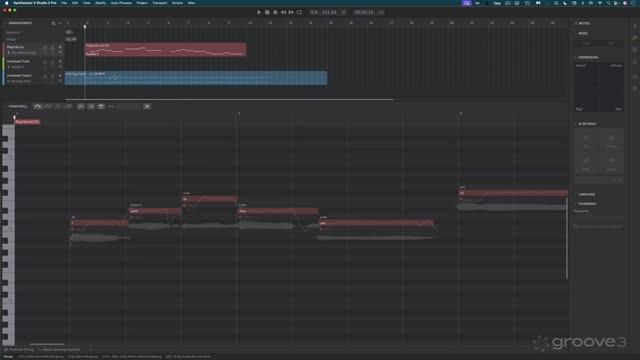Click the arrangement horizontal scrollbar
The height and width of the screenshot is (360, 640).
[x=229, y=99]
